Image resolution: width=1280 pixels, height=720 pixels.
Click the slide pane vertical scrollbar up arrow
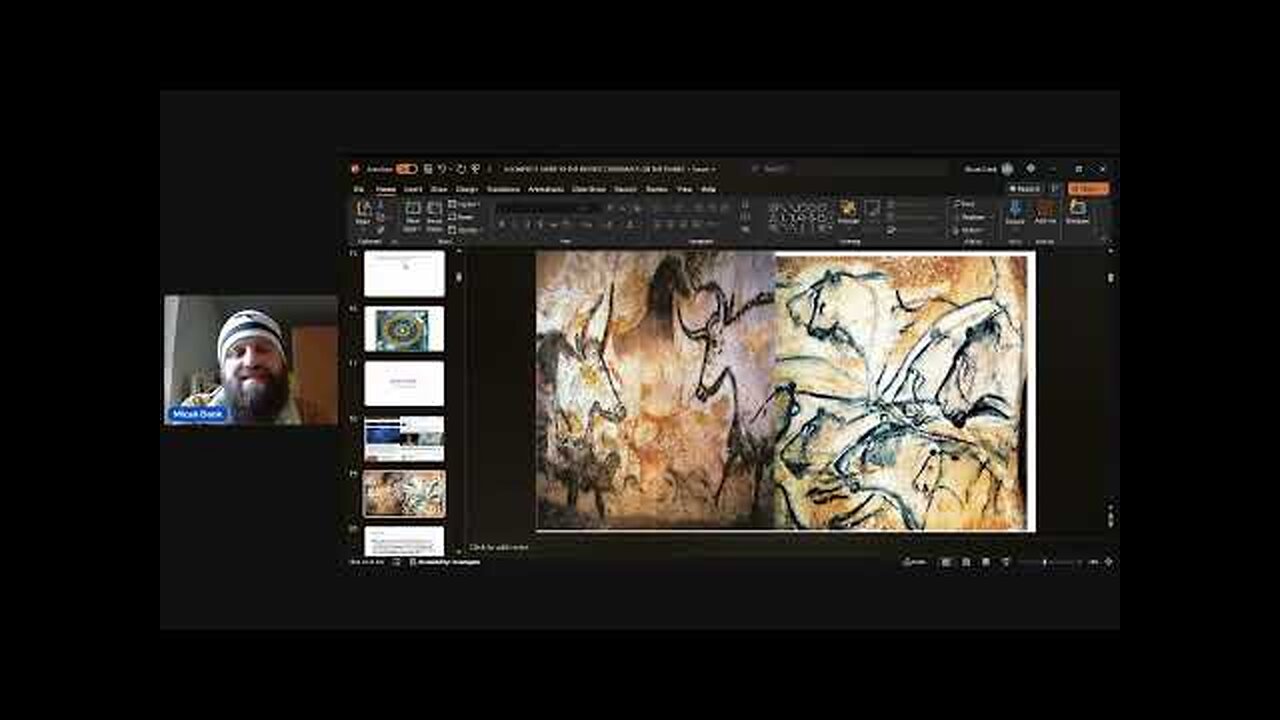point(1110,252)
